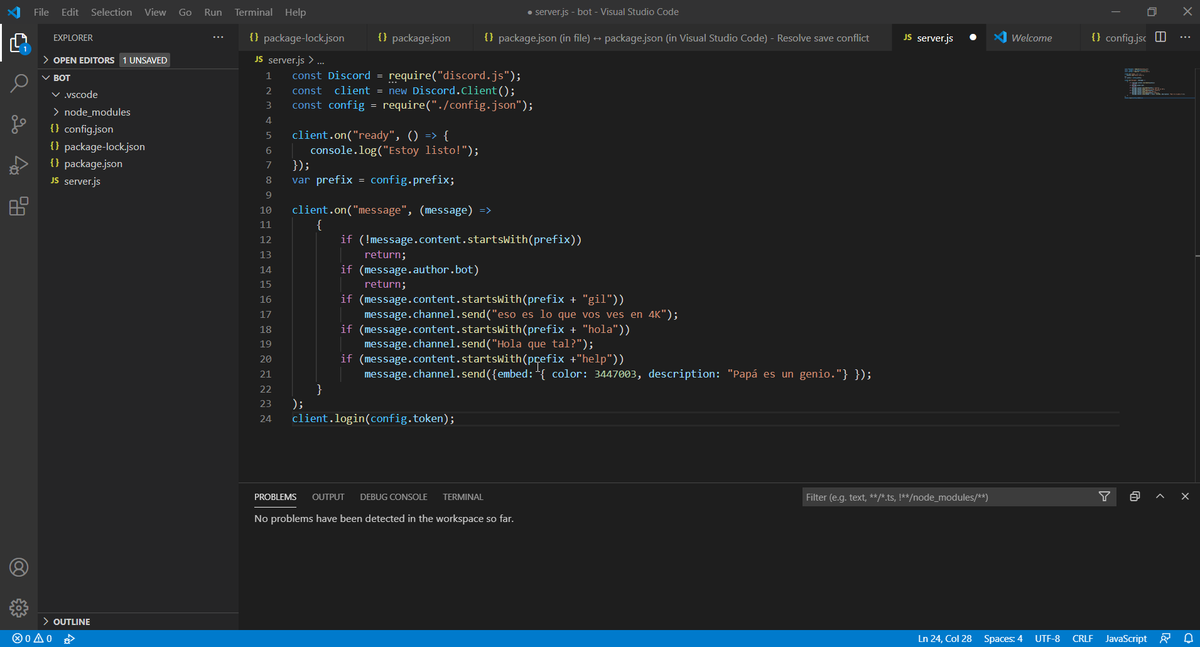Click errors and warnings status indicator
Screen dimensions: 1200x647
coord(32,639)
